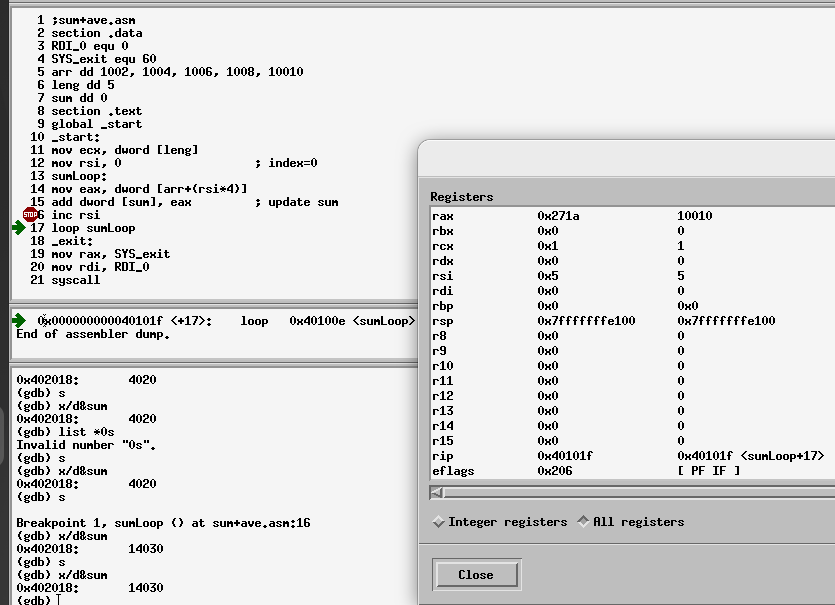
Task: Click source line 19 mov rax, SYS_exit
Action: click(111, 254)
